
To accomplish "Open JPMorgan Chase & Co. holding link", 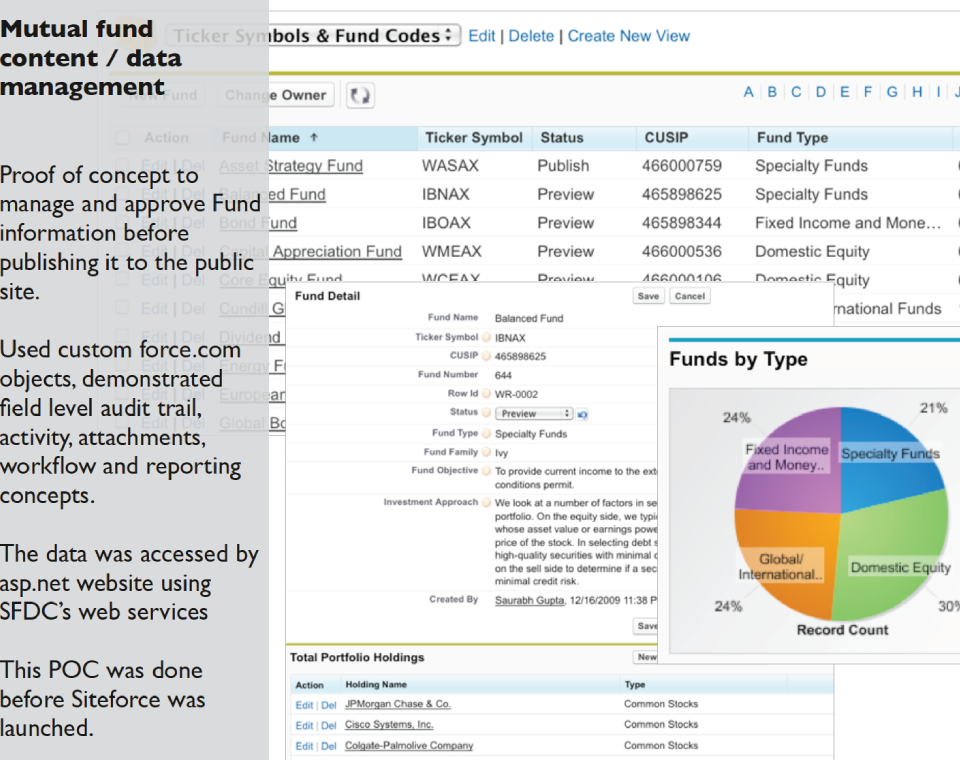I will pyautogui.click(x=398, y=704).
